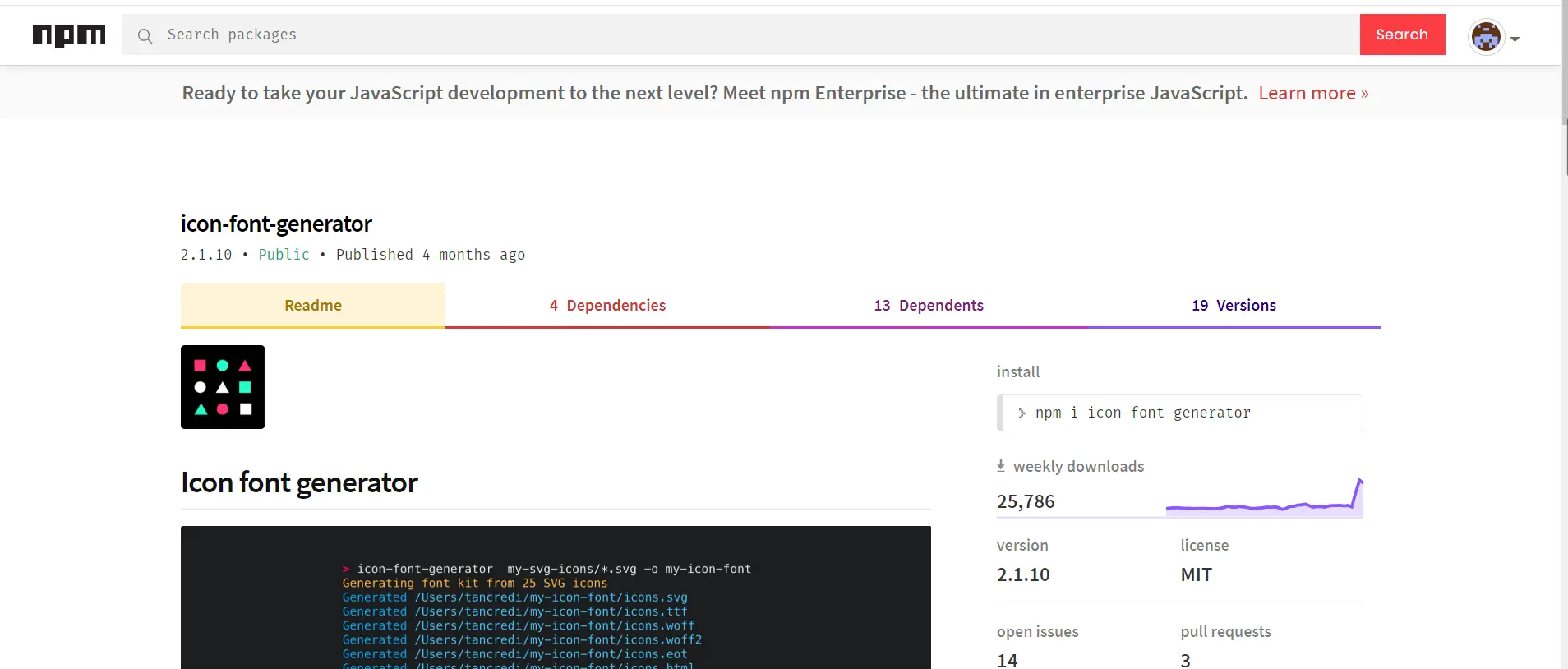Viewport: 1568px width, 669px height.
Task: Click the Icon font generator heading
Action: coord(299,482)
